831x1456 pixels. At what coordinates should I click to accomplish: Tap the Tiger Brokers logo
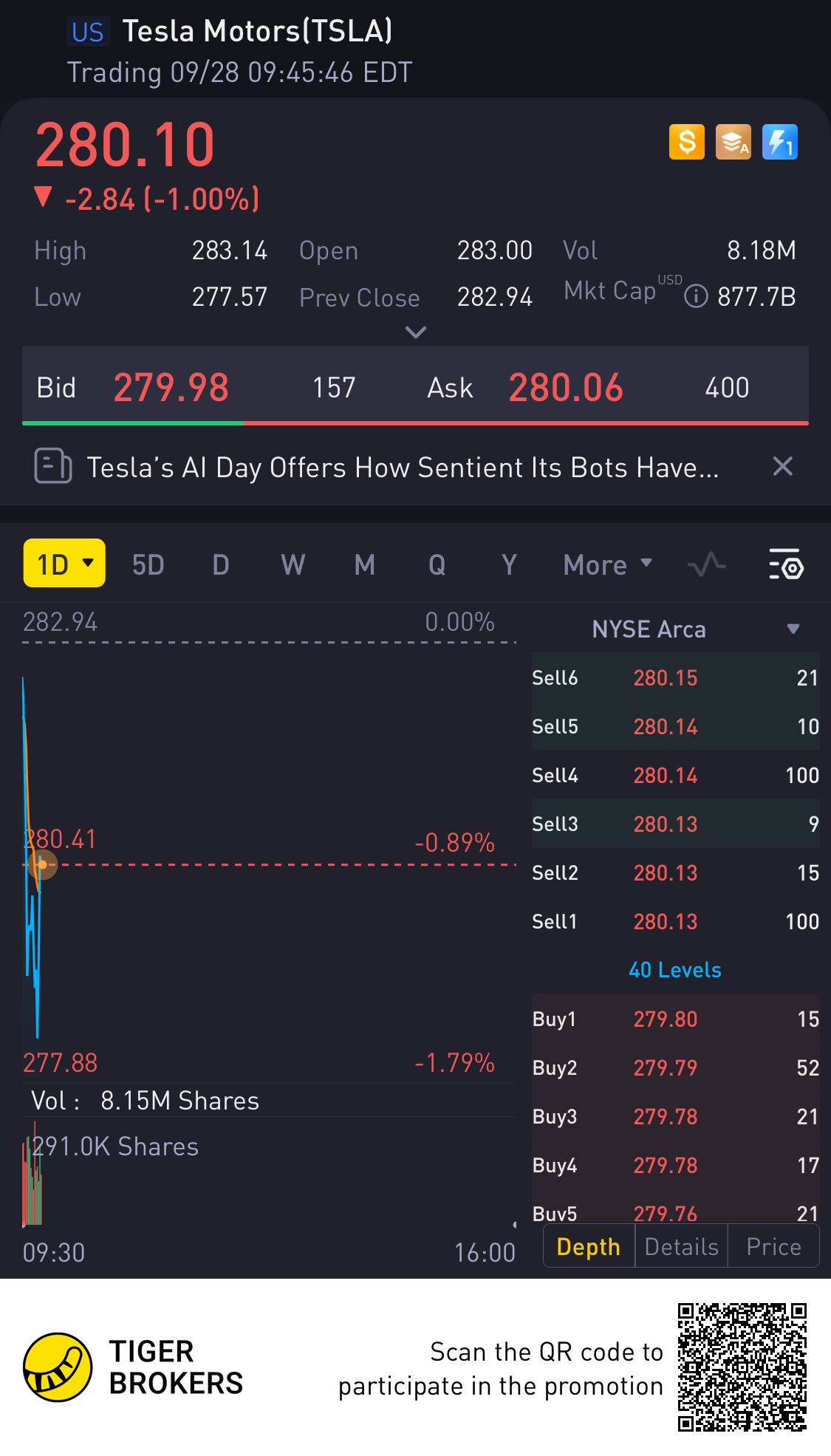click(x=58, y=1367)
